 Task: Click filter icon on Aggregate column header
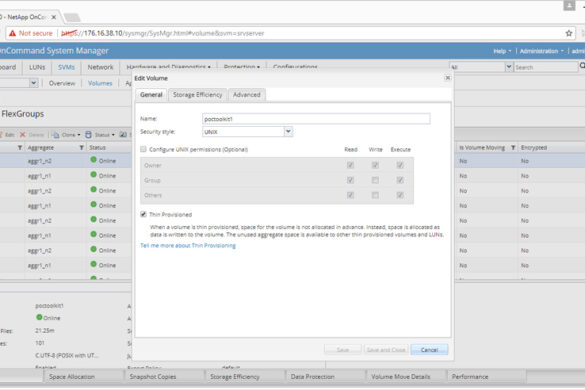(81, 148)
